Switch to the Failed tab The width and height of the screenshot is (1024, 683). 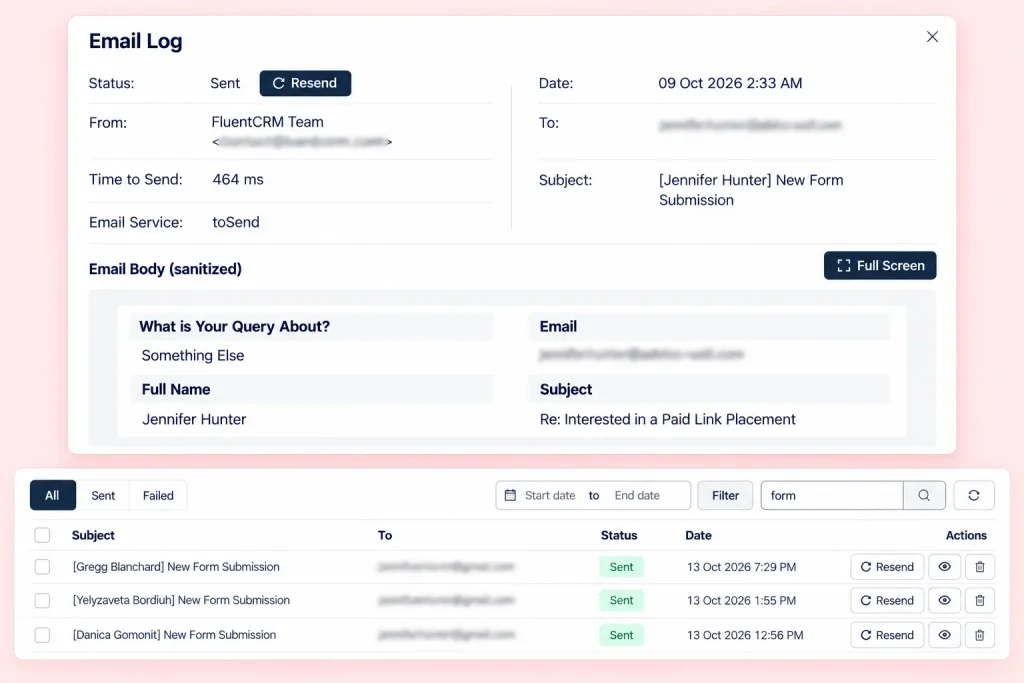(158, 496)
